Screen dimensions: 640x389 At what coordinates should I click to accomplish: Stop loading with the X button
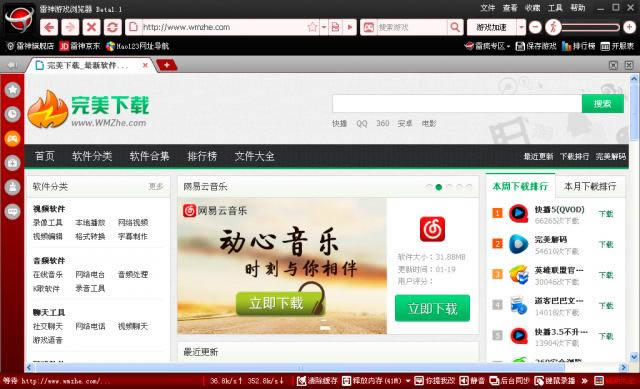pos(91,27)
